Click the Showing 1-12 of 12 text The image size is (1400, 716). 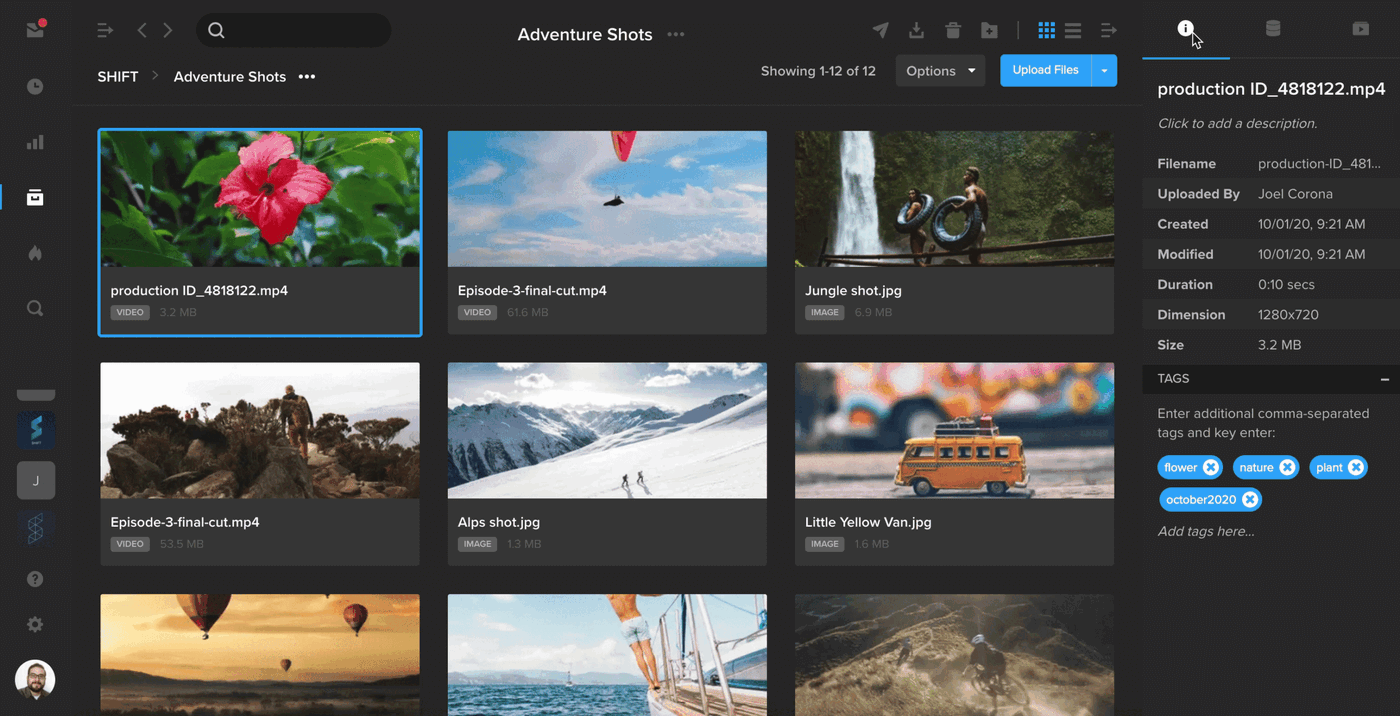point(818,71)
